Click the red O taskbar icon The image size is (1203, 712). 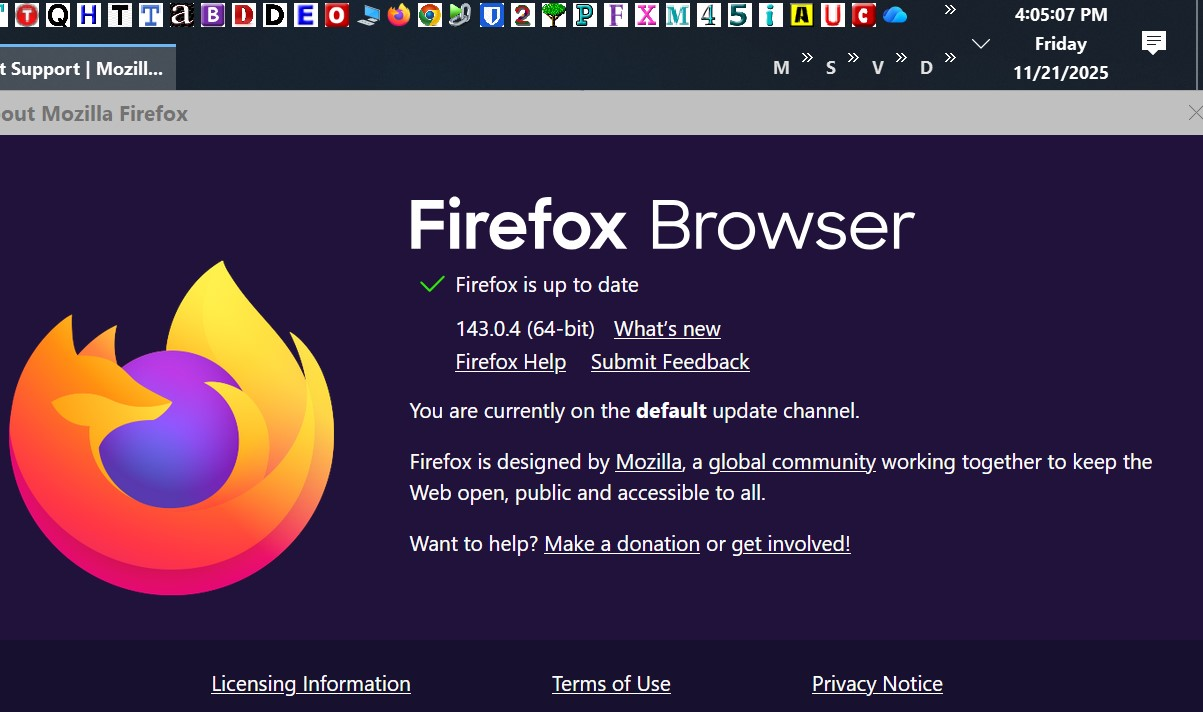[x=337, y=15]
